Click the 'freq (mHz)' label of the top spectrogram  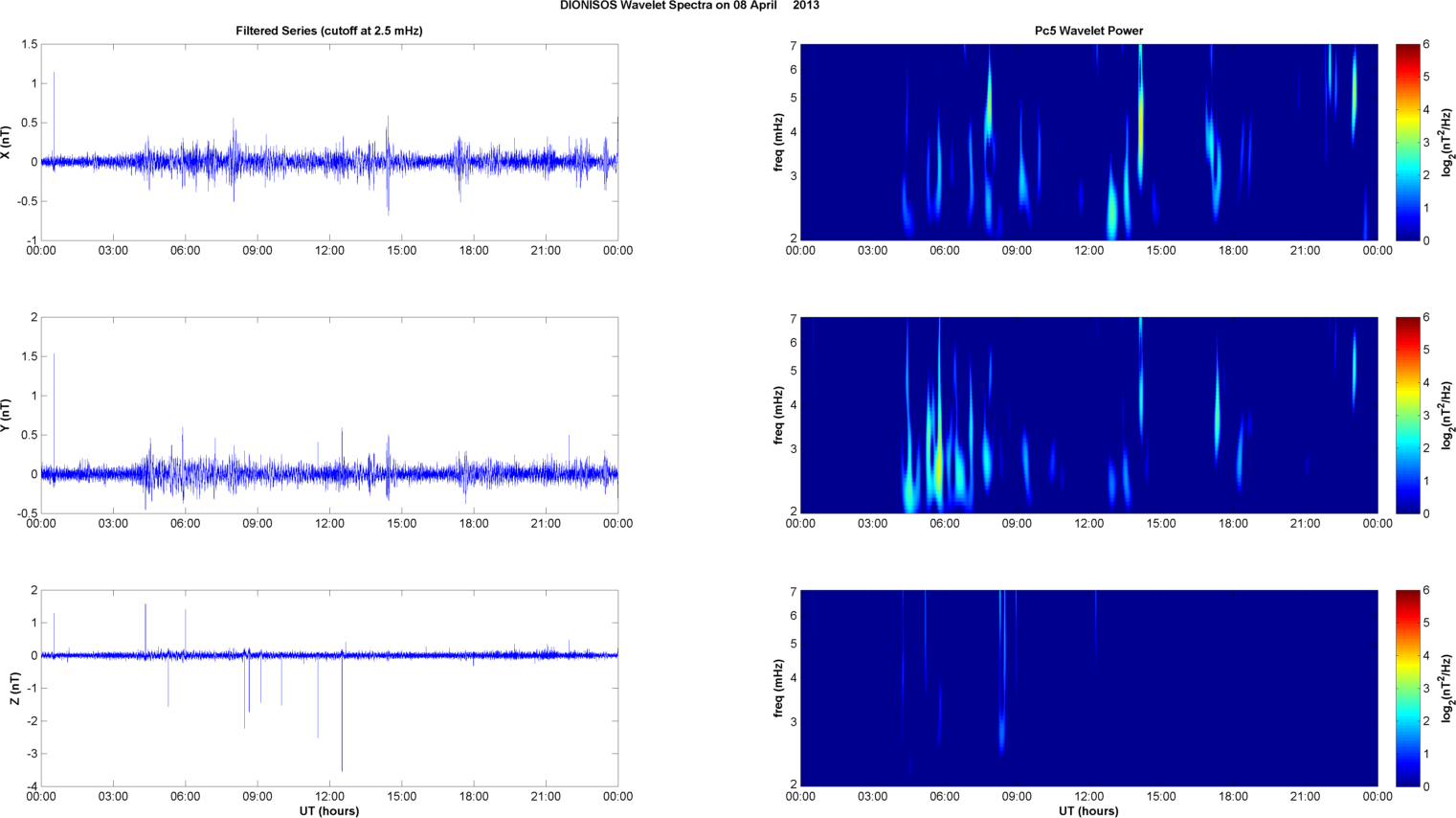(778, 143)
